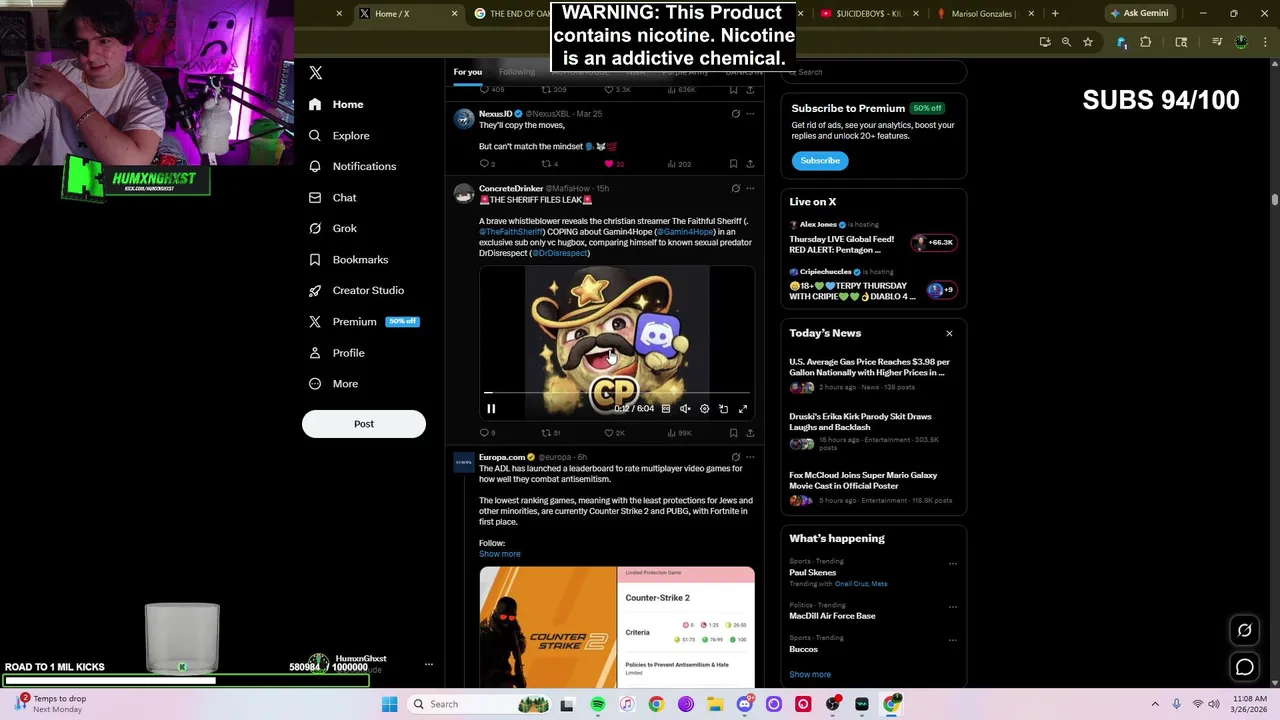Click Grok icon on ConcreteDrinker's post
The image size is (1280, 720).
click(x=735, y=188)
